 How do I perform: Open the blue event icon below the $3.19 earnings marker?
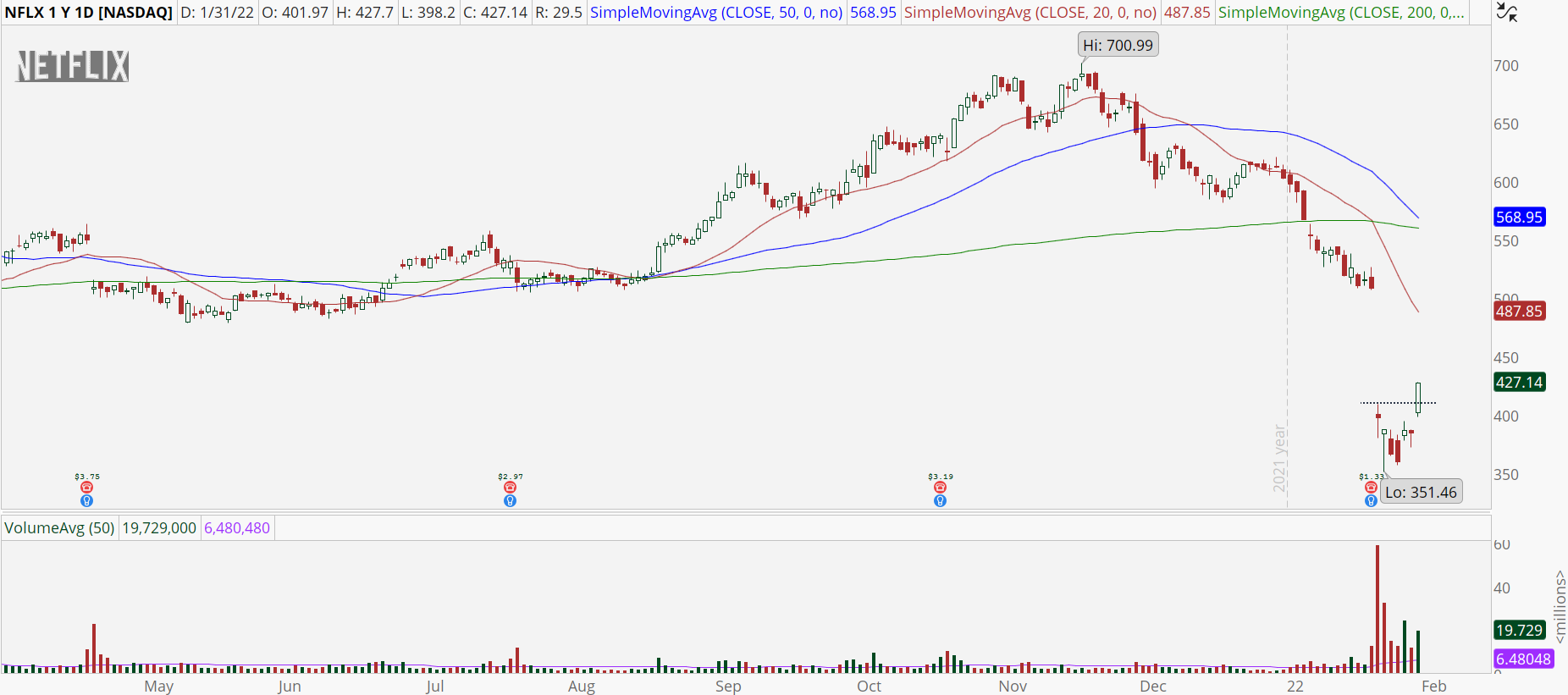(940, 501)
